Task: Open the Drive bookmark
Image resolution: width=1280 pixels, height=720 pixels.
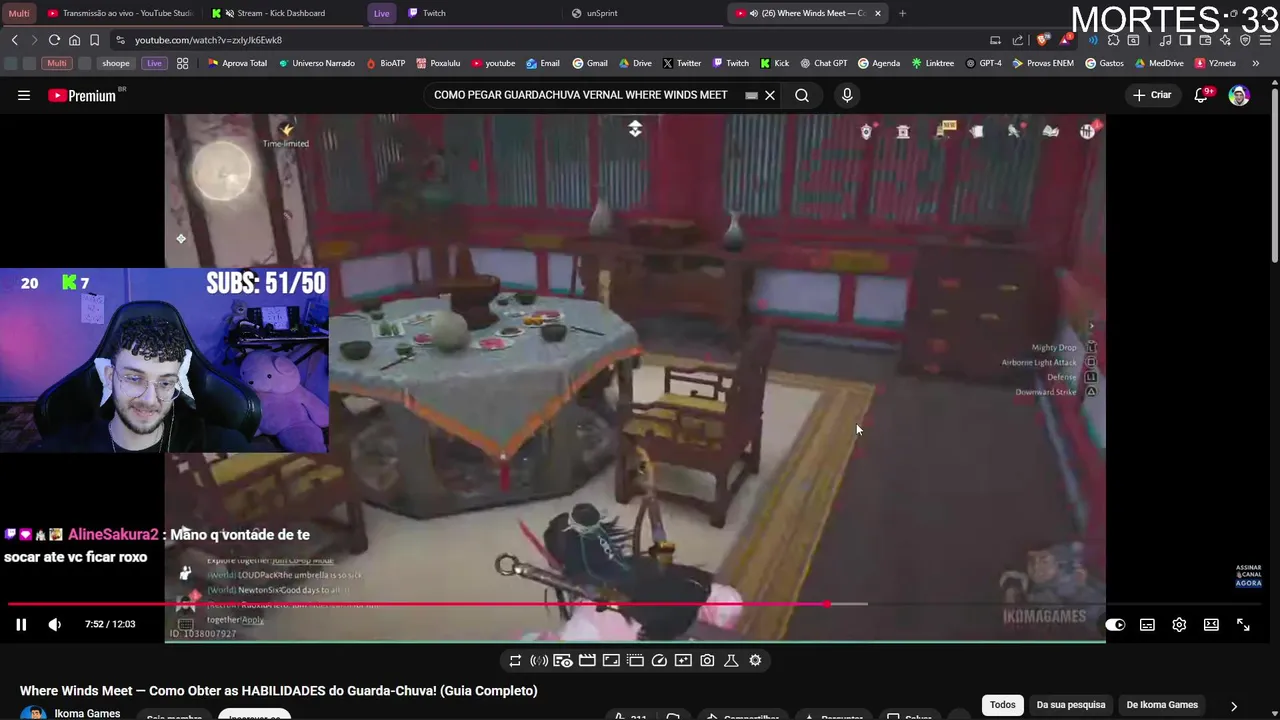Action: tap(634, 63)
